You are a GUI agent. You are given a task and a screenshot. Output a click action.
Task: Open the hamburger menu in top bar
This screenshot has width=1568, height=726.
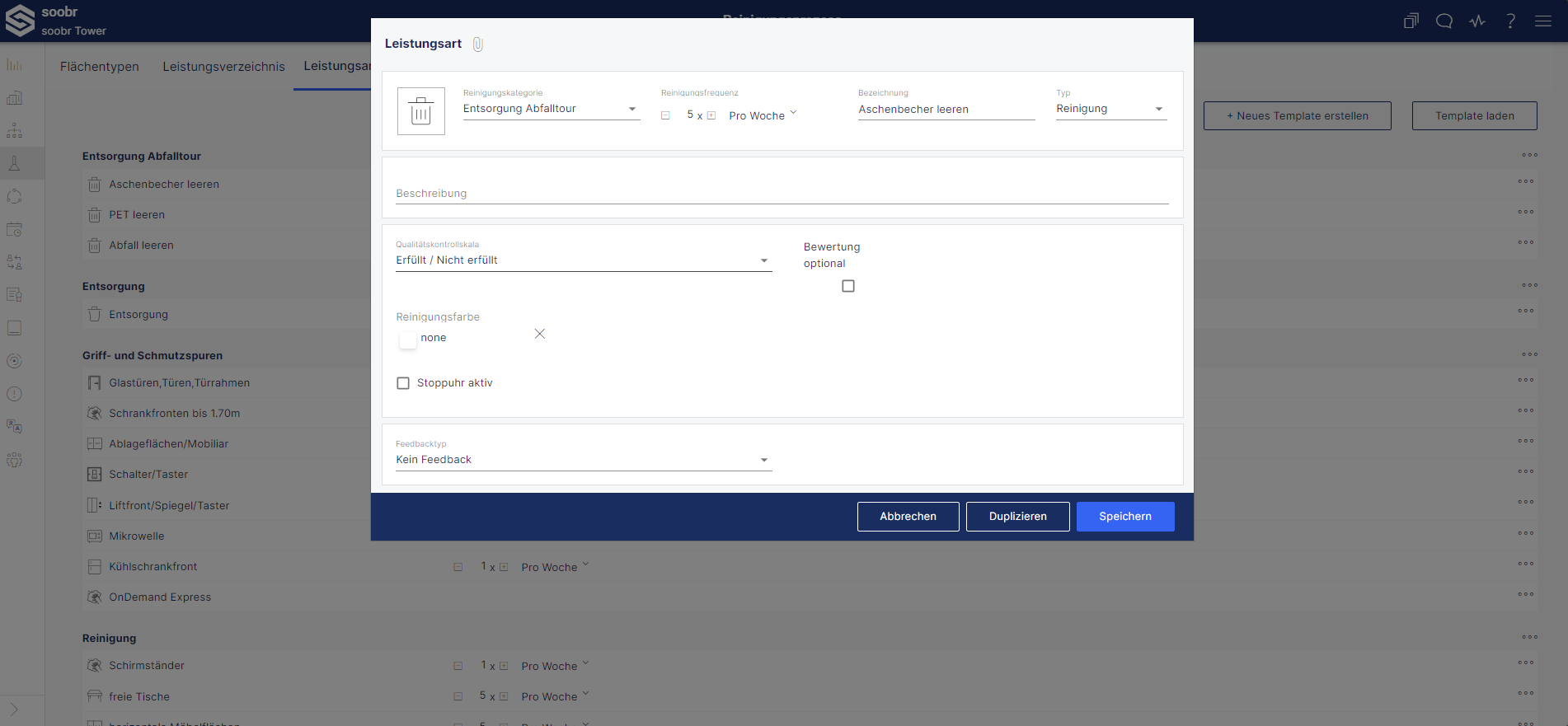1543,21
